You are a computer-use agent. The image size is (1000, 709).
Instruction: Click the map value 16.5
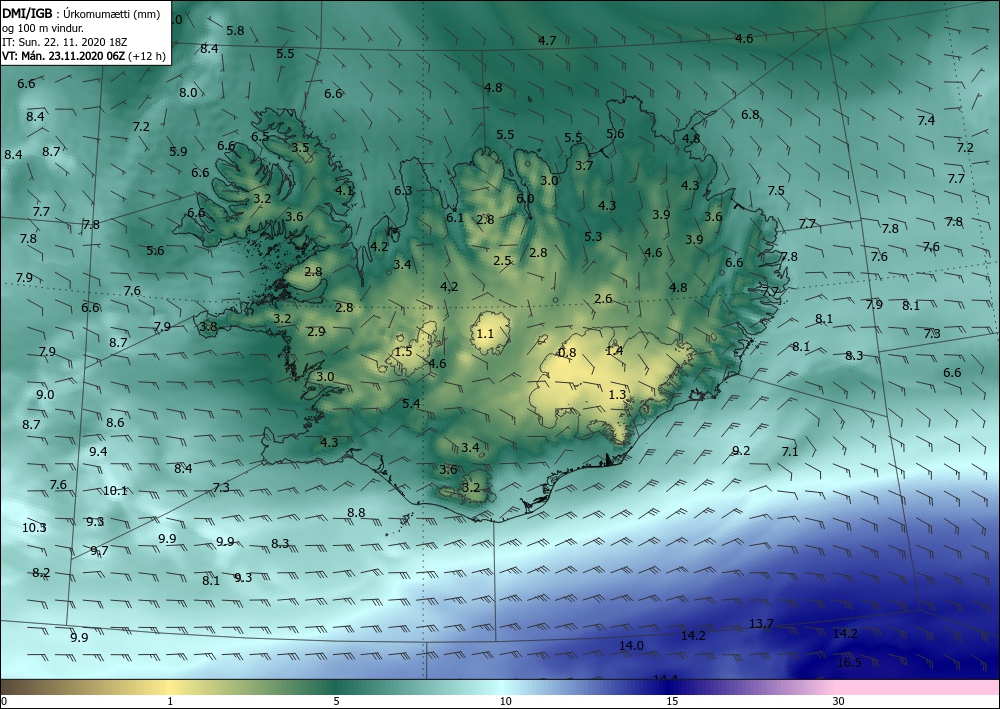pyautogui.click(x=849, y=662)
